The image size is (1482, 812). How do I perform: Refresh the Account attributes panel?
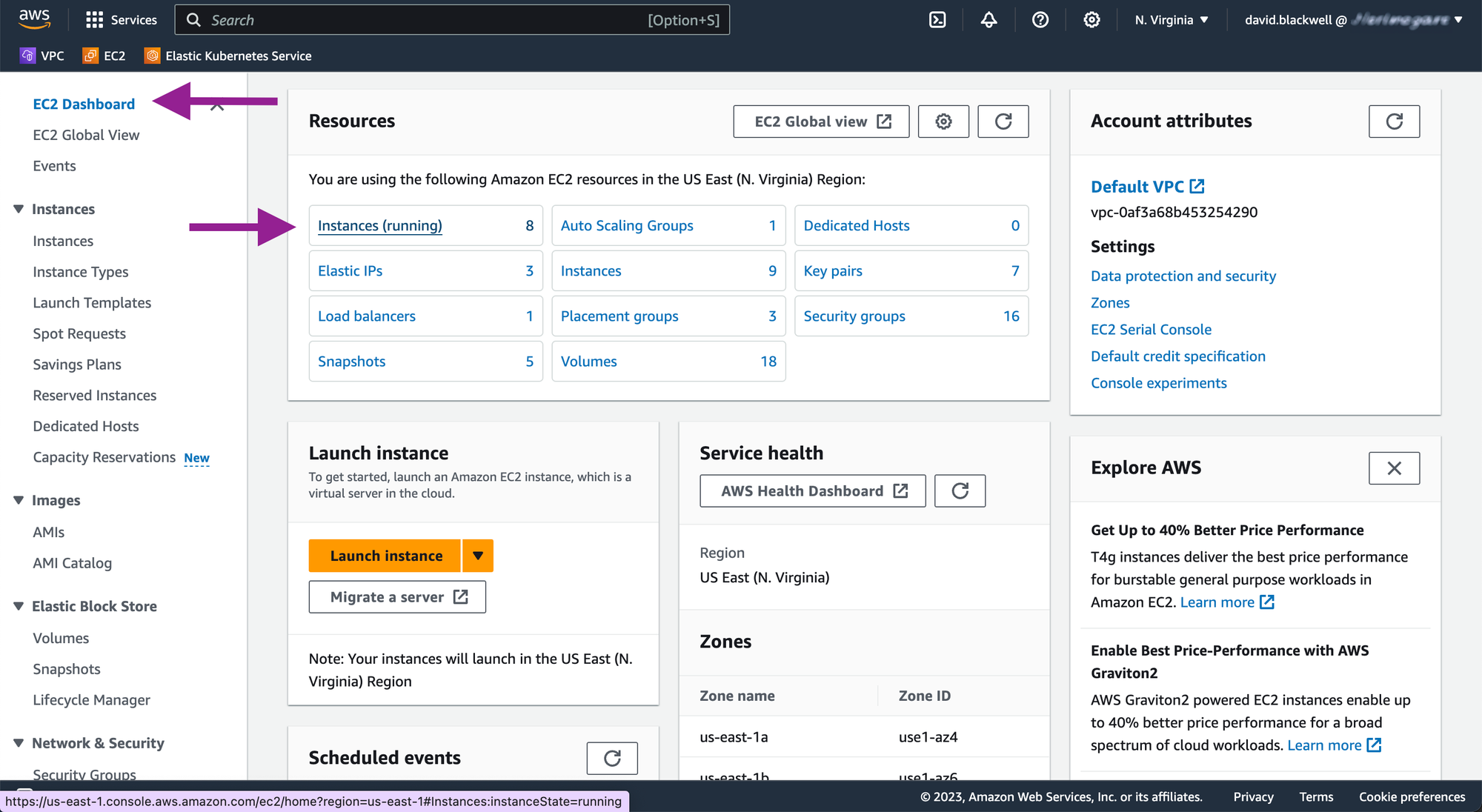coord(1394,122)
